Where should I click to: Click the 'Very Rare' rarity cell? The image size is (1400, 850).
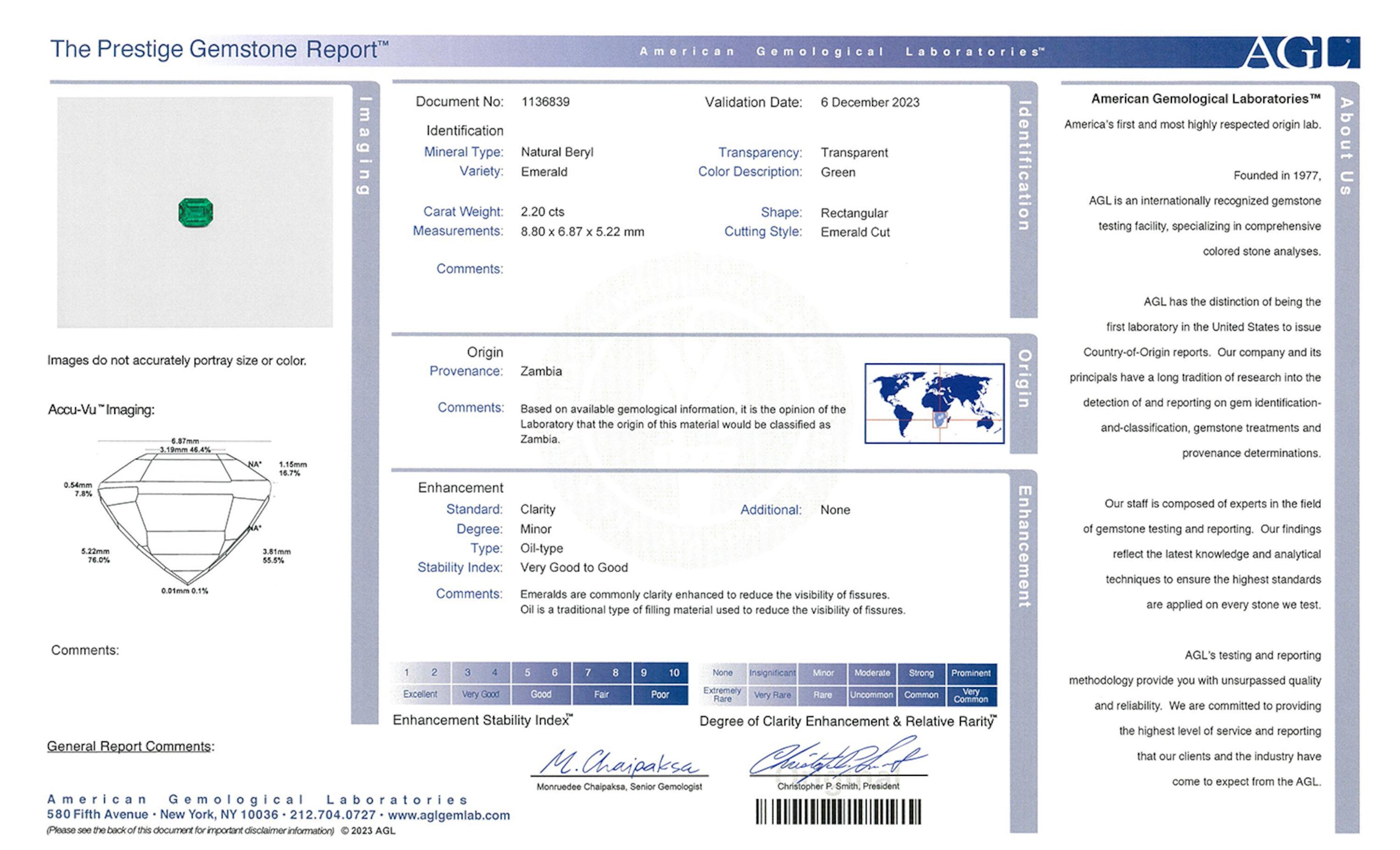pos(773,695)
